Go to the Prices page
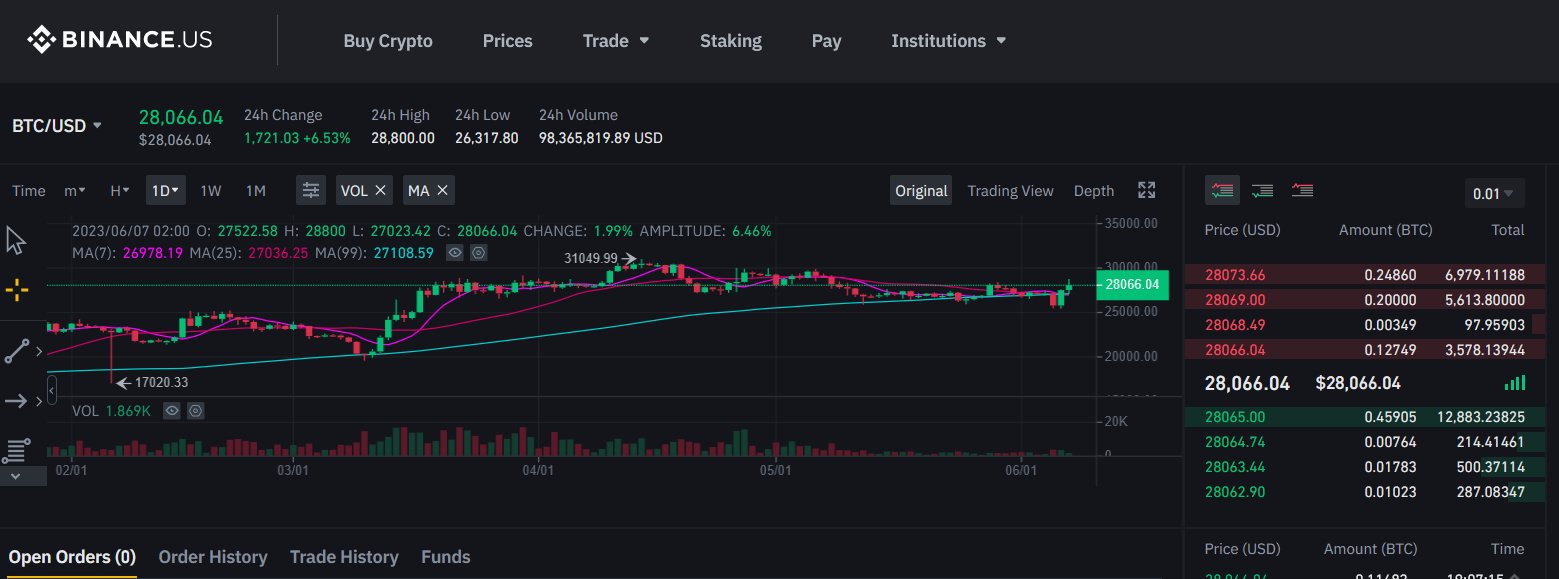The image size is (1559, 579). tap(507, 41)
